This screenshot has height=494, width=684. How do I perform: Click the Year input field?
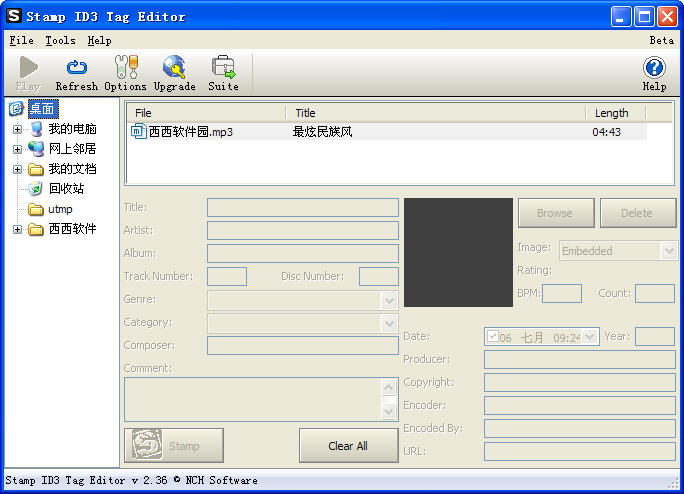[655, 336]
